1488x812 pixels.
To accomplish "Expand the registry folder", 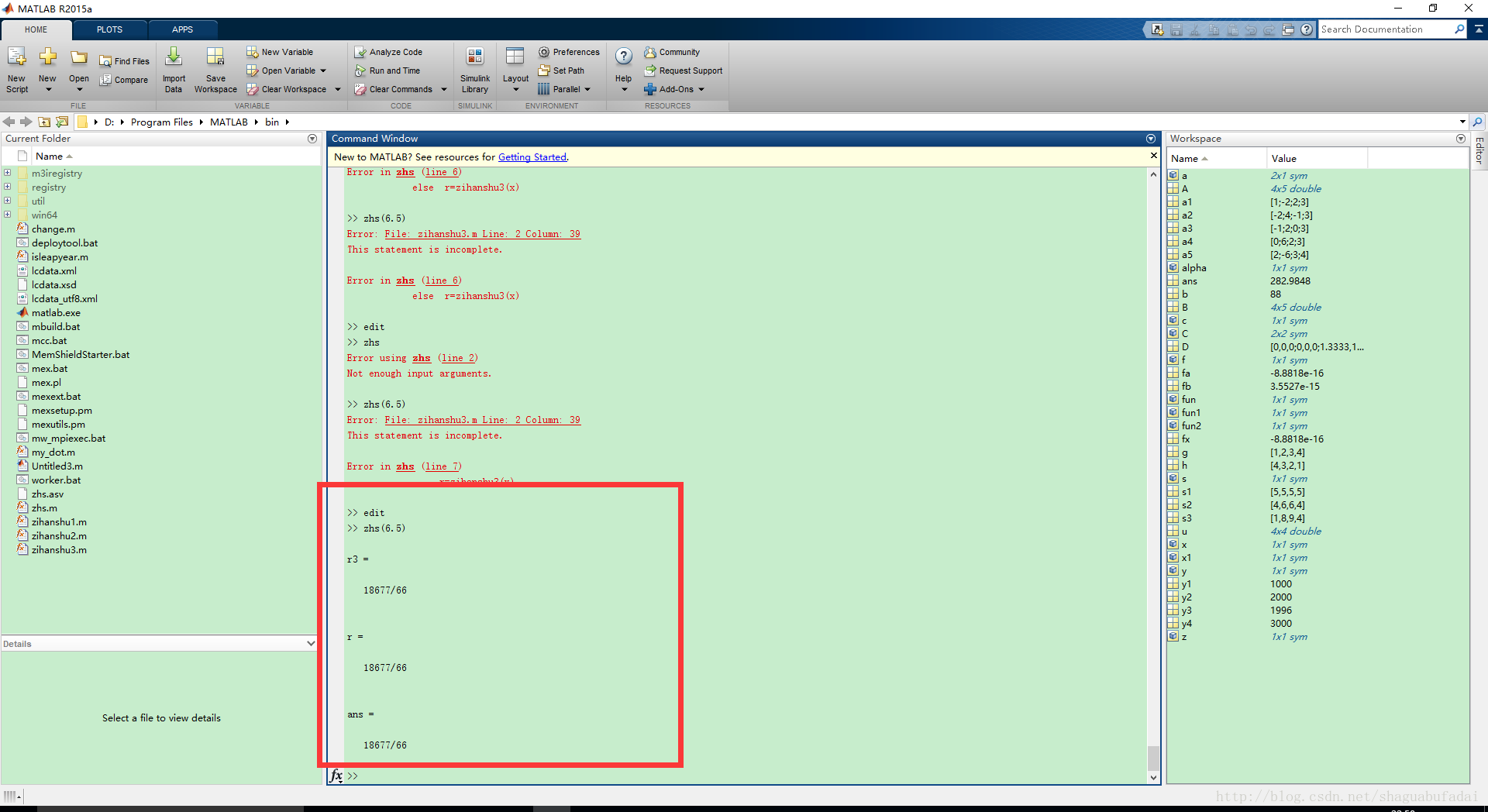I will coord(7,187).
